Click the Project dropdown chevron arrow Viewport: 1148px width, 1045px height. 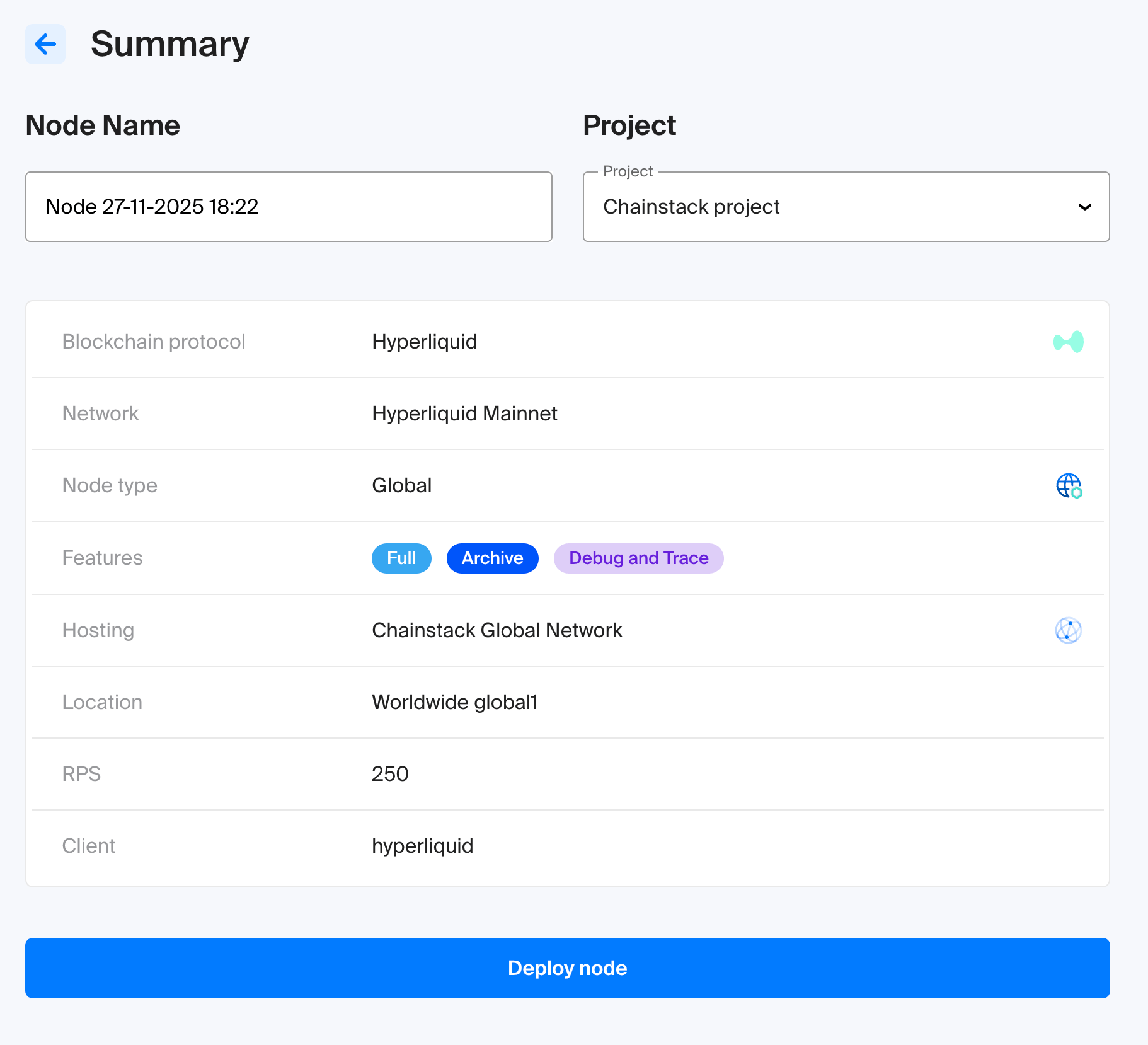coord(1084,207)
